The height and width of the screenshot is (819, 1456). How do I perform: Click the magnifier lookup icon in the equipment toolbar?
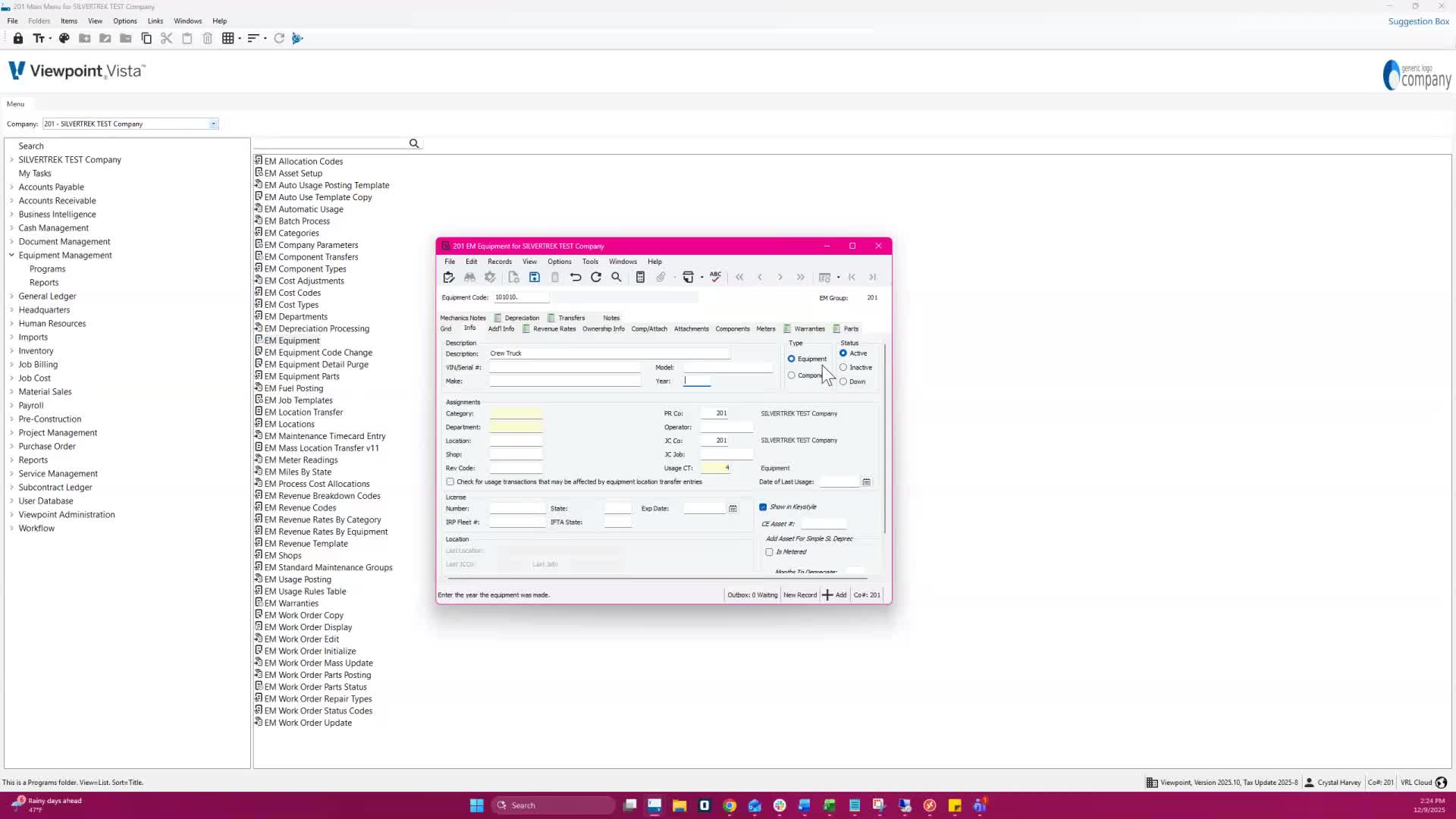click(617, 278)
